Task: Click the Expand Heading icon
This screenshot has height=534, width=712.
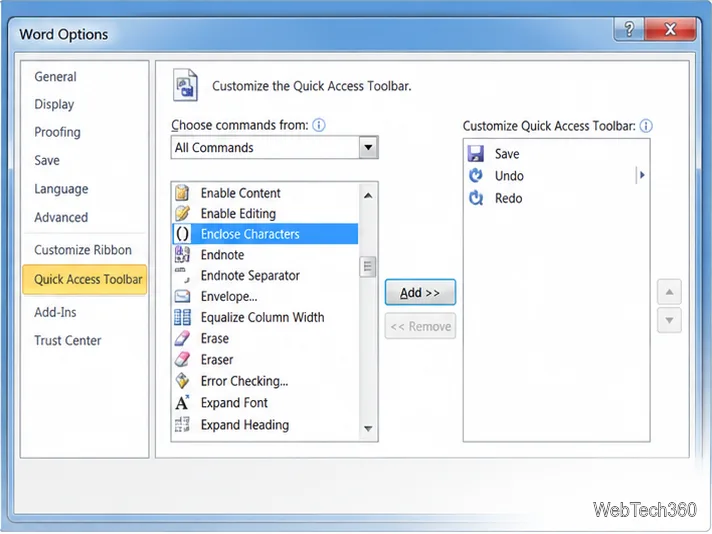Action: coord(182,424)
